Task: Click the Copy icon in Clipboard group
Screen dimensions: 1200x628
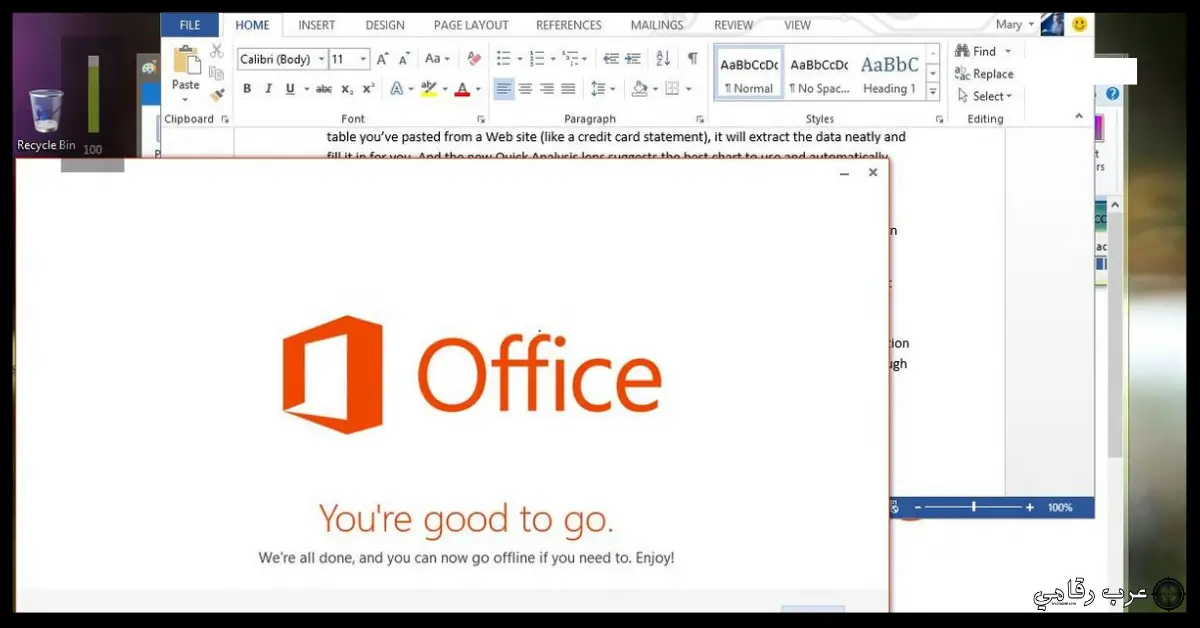Action: click(x=216, y=73)
